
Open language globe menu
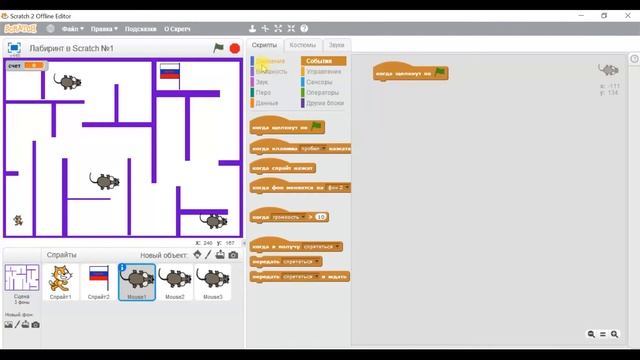click(50, 29)
